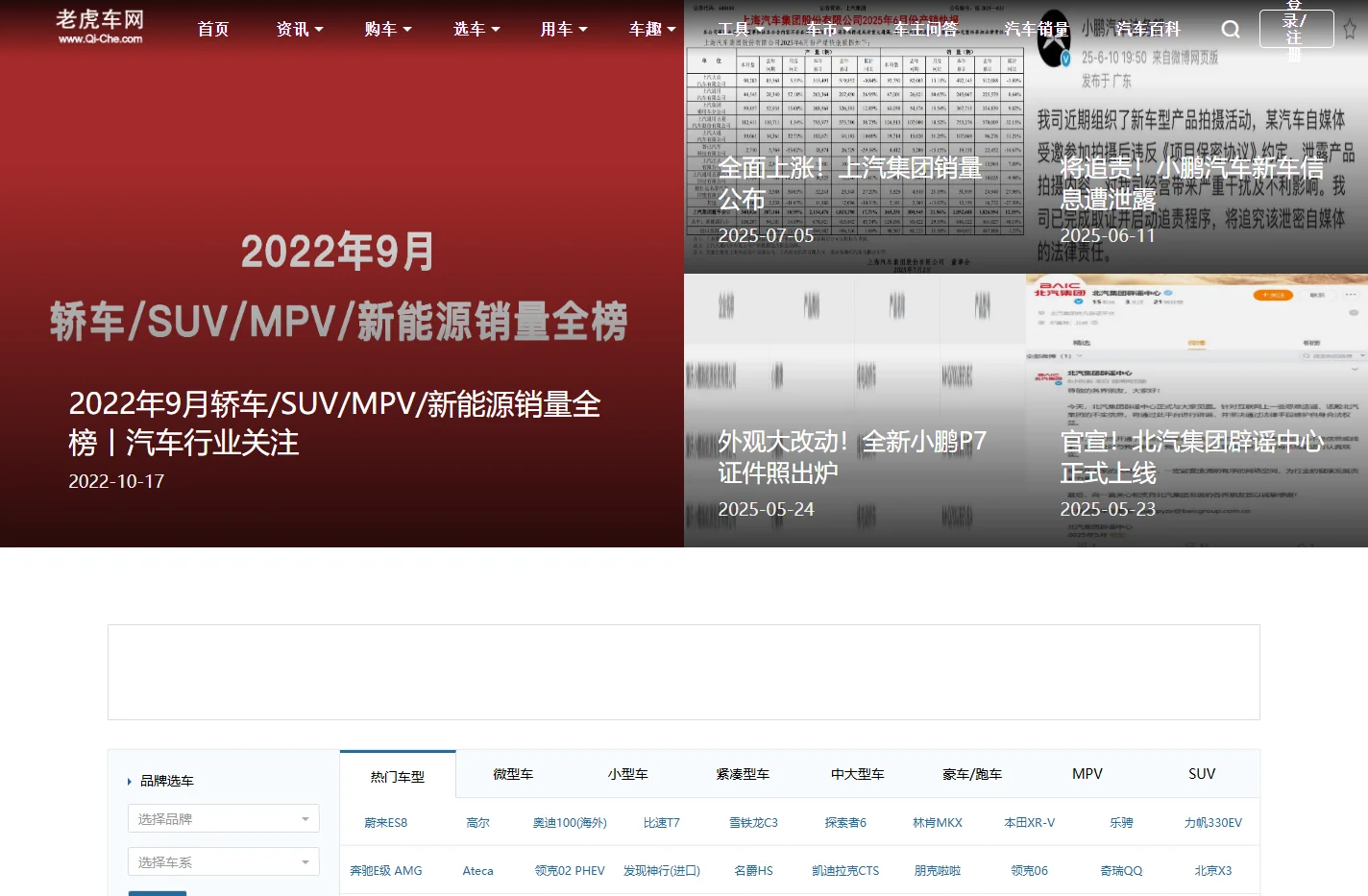
Task: Open the 选择车系 series dropdown
Action: point(224,862)
